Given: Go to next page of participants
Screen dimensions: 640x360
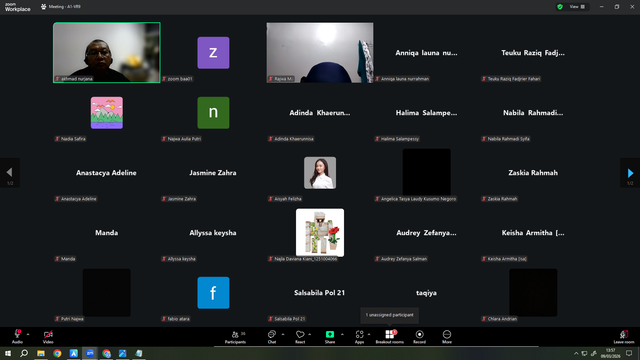Looking at the screenshot, I should (630, 173).
